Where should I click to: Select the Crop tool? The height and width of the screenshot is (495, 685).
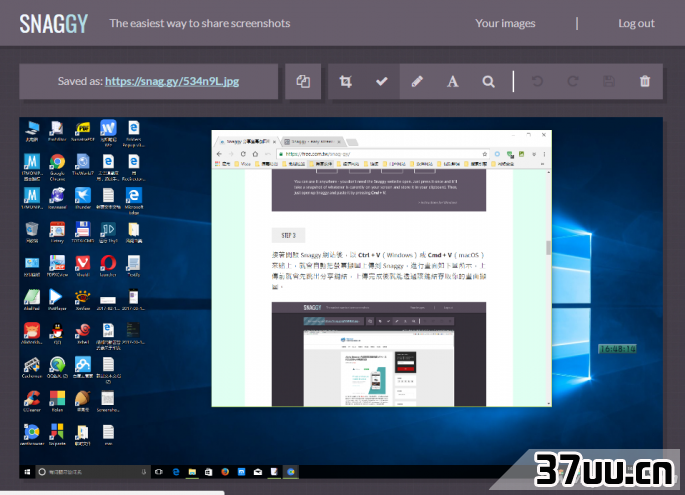click(x=346, y=81)
